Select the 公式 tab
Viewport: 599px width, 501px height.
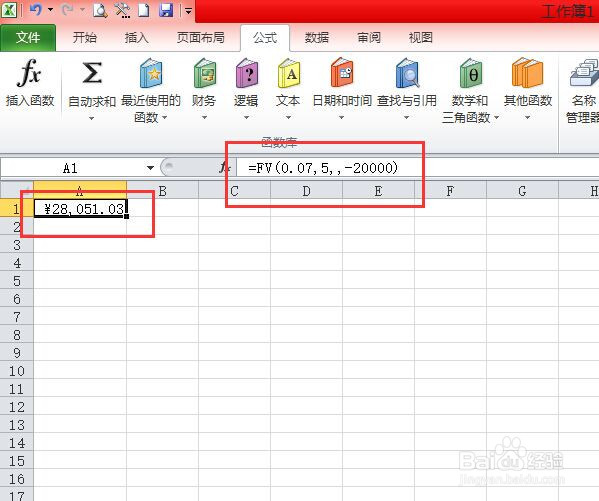coord(265,37)
